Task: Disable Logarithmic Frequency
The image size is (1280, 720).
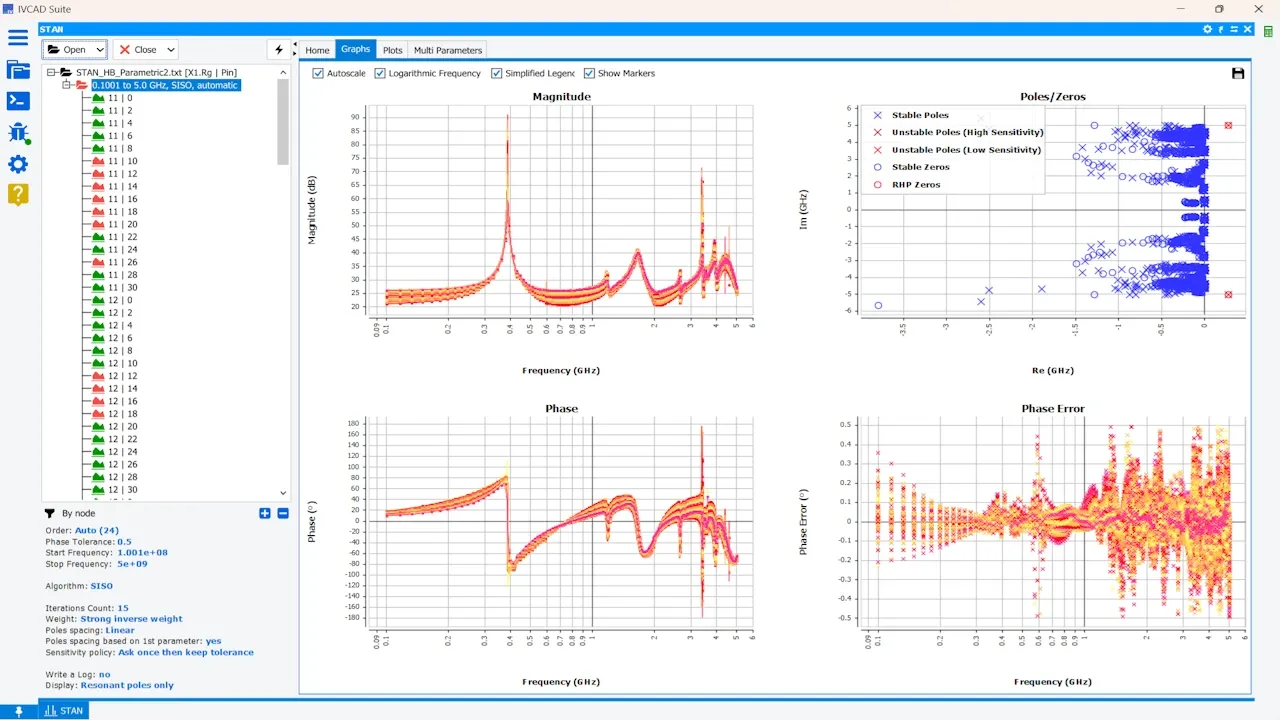Action: click(x=380, y=73)
